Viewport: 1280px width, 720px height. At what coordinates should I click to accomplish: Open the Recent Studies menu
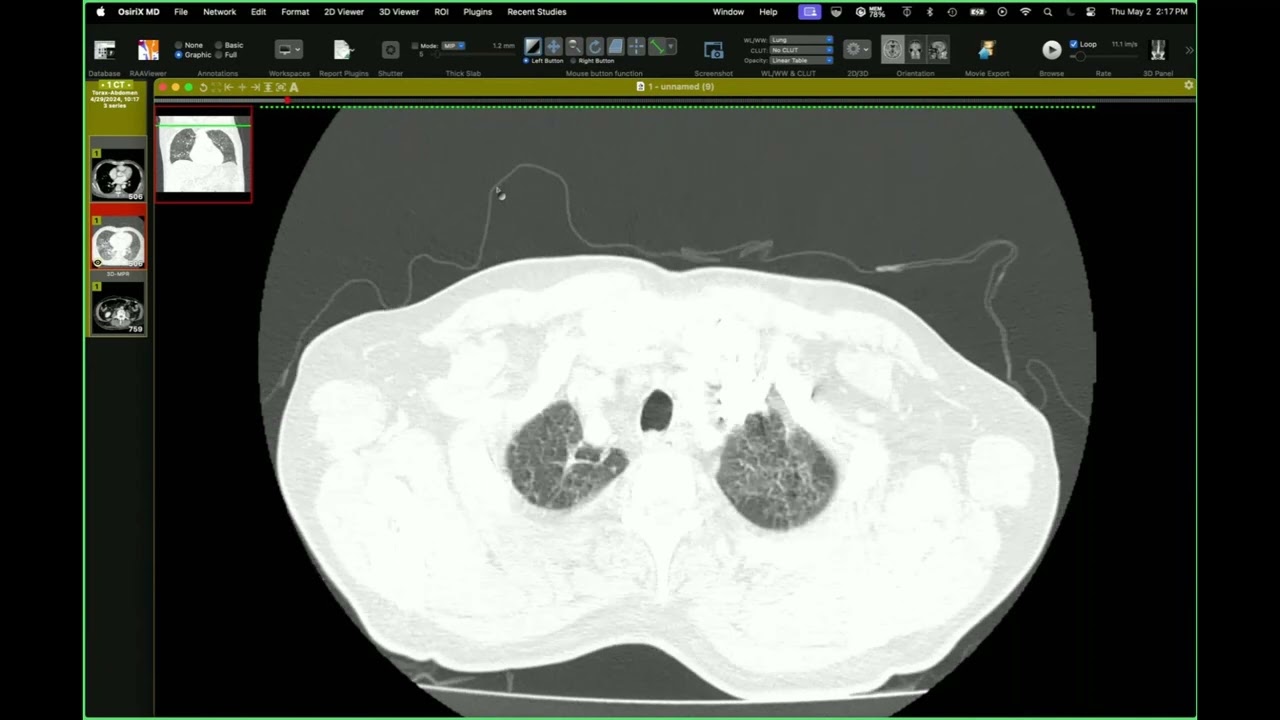pyautogui.click(x=537, y=12)
